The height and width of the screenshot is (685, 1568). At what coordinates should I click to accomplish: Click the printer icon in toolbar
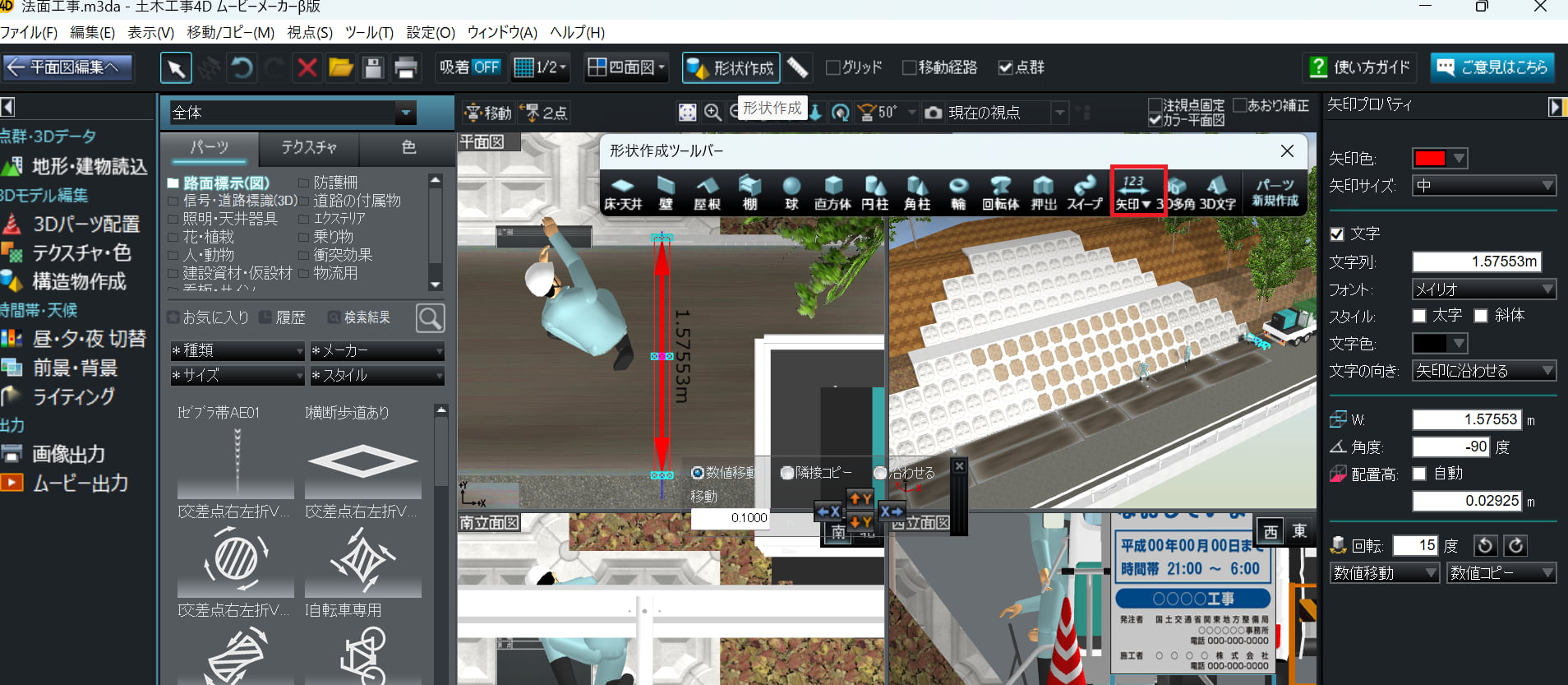[x=406, y=67]
